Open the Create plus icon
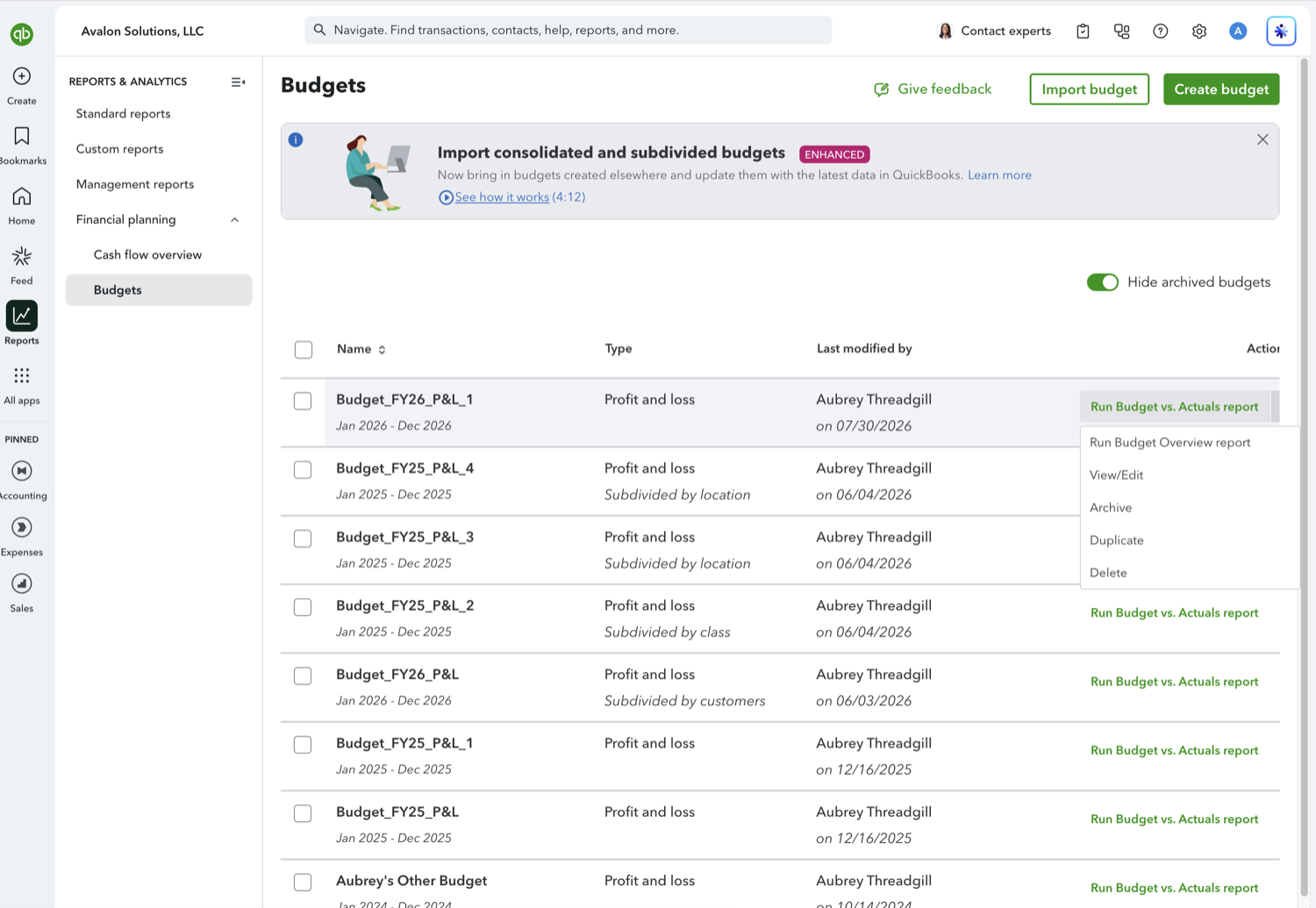The image size is (1316, 908). (x=22, y=76)
